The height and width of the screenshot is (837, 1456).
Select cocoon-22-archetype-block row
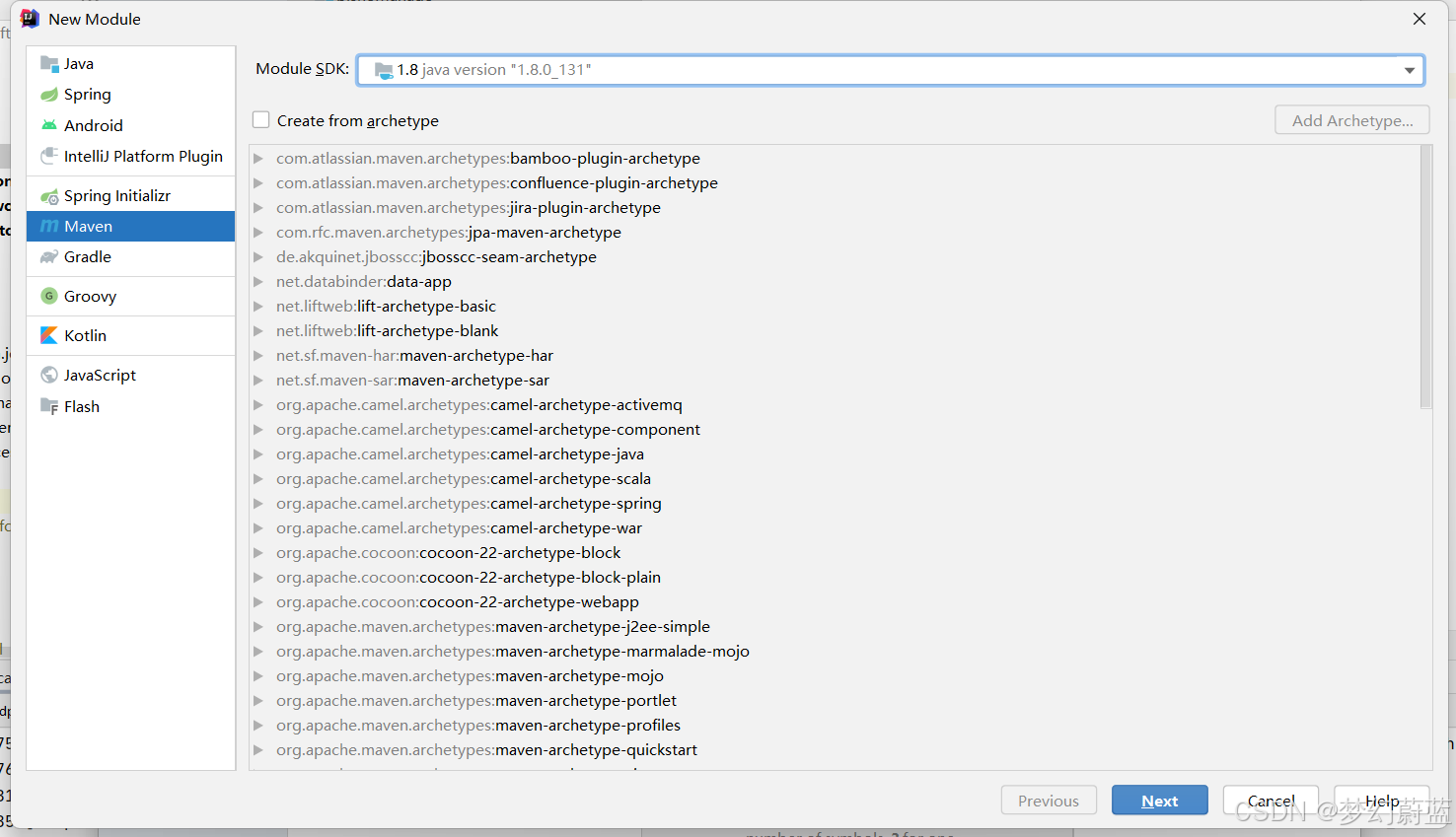click(x=835, y=553)
